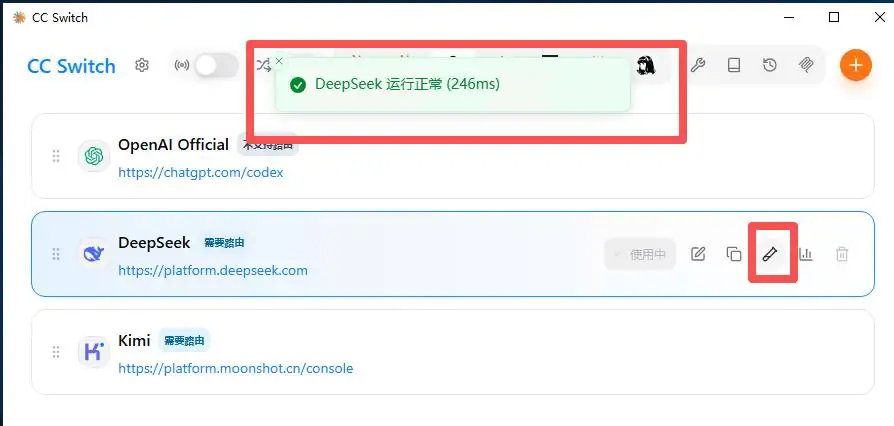
Task: Add a new provider with orange plus
Action: point(855,65)
